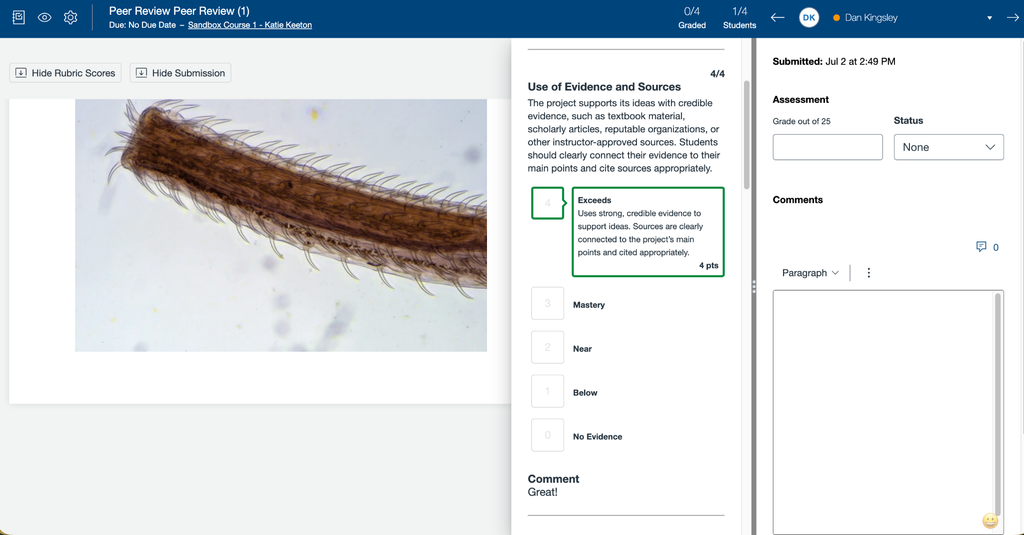1024x535 pixels.
Task: Click Hide Rubric Scores button
Action: click(65, 73)
